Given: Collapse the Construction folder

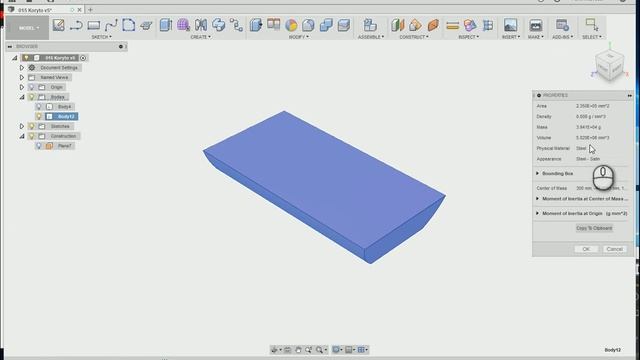Looking at the screenshot, I should click(22, 136).
